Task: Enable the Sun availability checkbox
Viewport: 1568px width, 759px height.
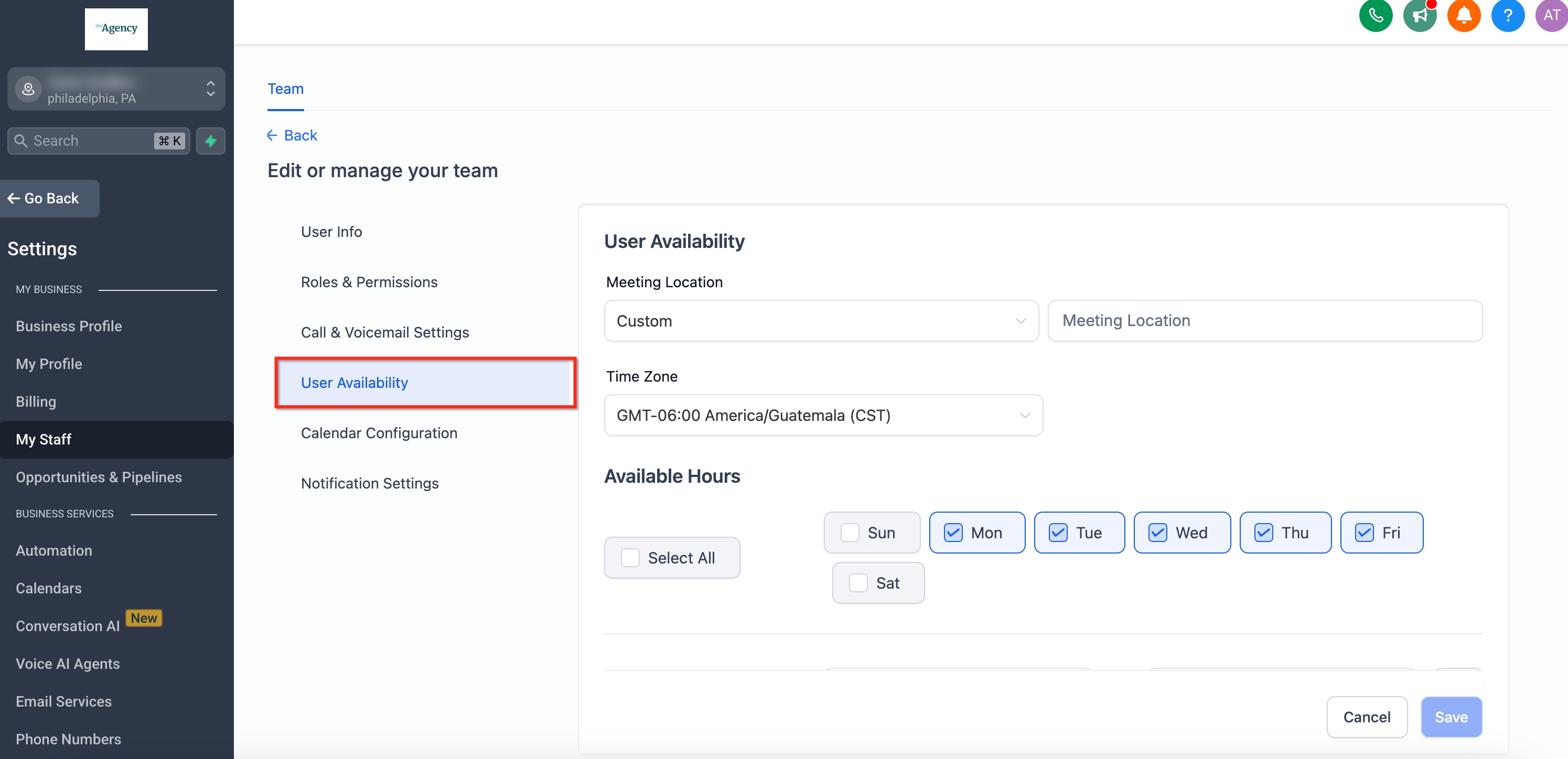Action: tap(850, 533)
